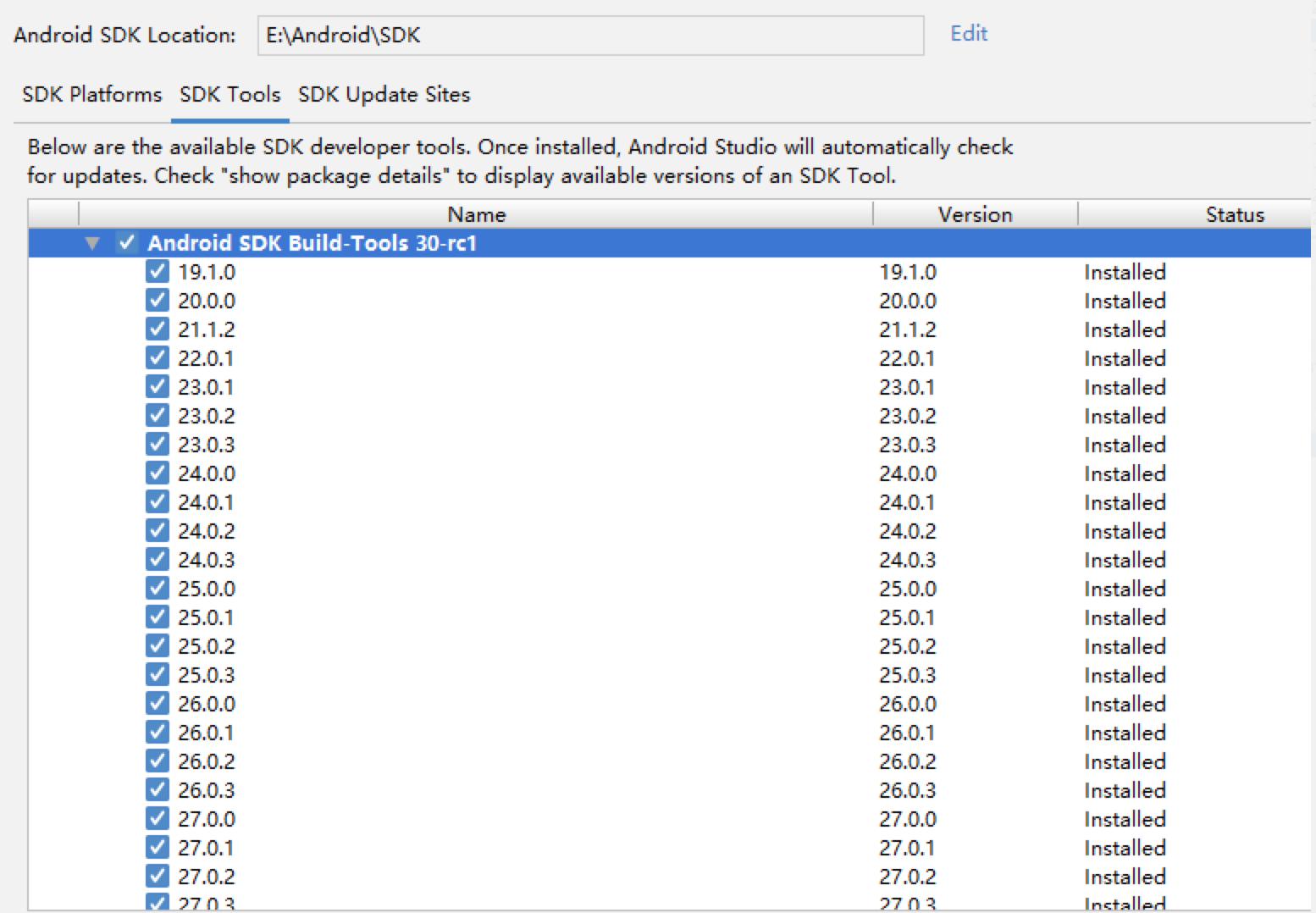This screenshot has height=913, width=1316.
Task: Click the 25.0.2 value in Version column
Action: 908,646
